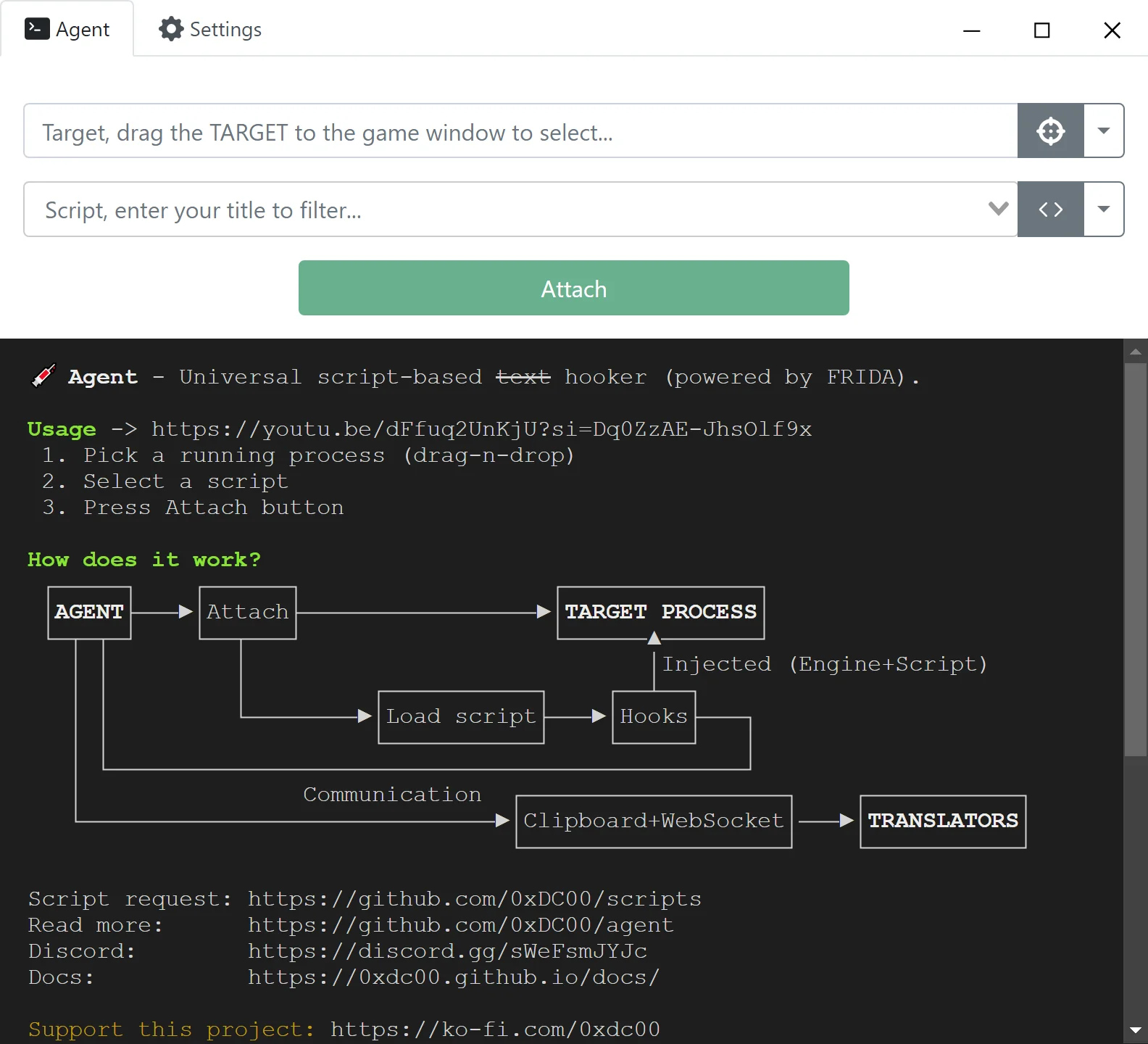Image resolution: width=1148 pixels, height=1044 pixels.
Task: Switch to the Settings tab
Action: [210, 29]
